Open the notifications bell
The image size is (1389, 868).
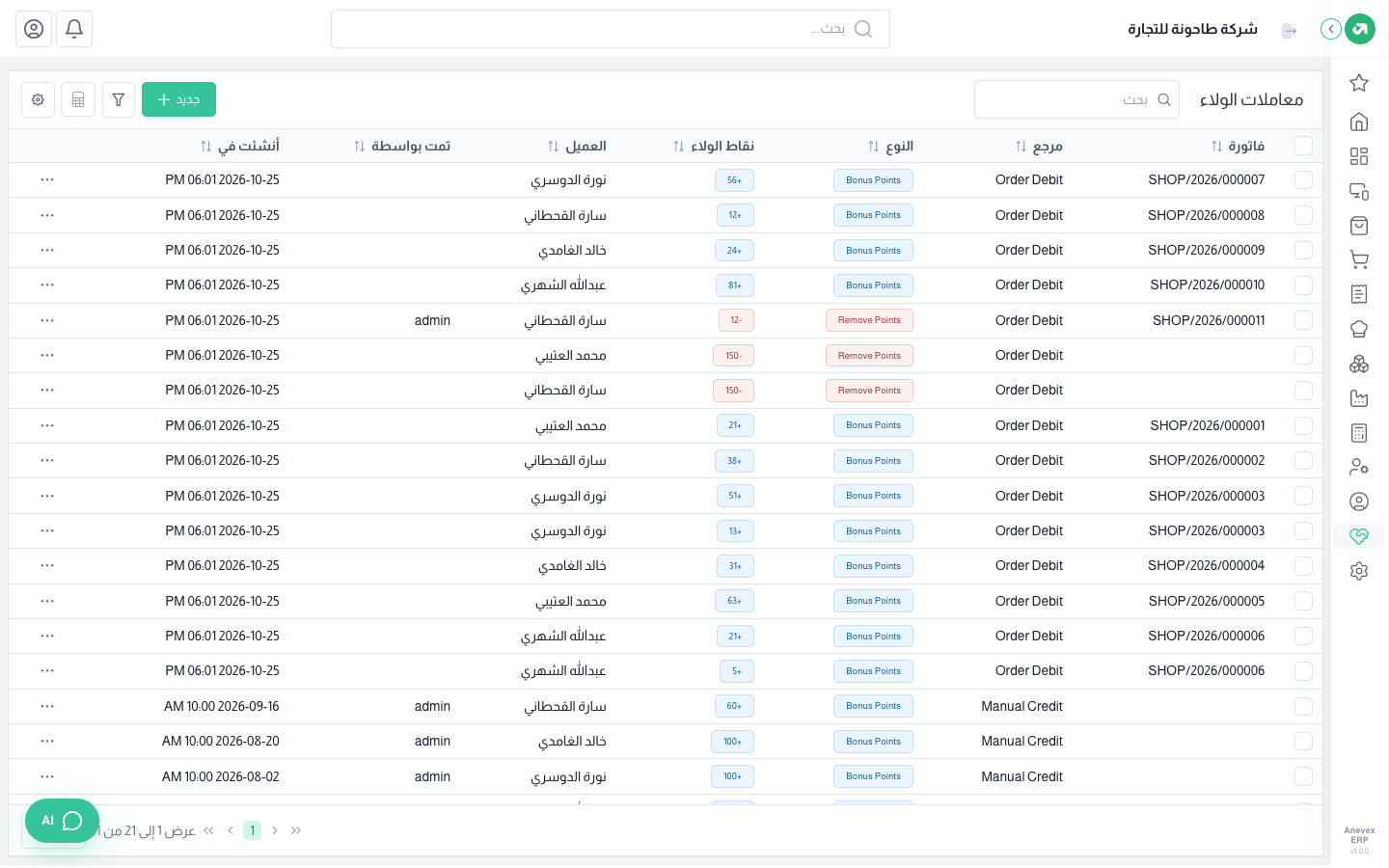tap(74, 29)
